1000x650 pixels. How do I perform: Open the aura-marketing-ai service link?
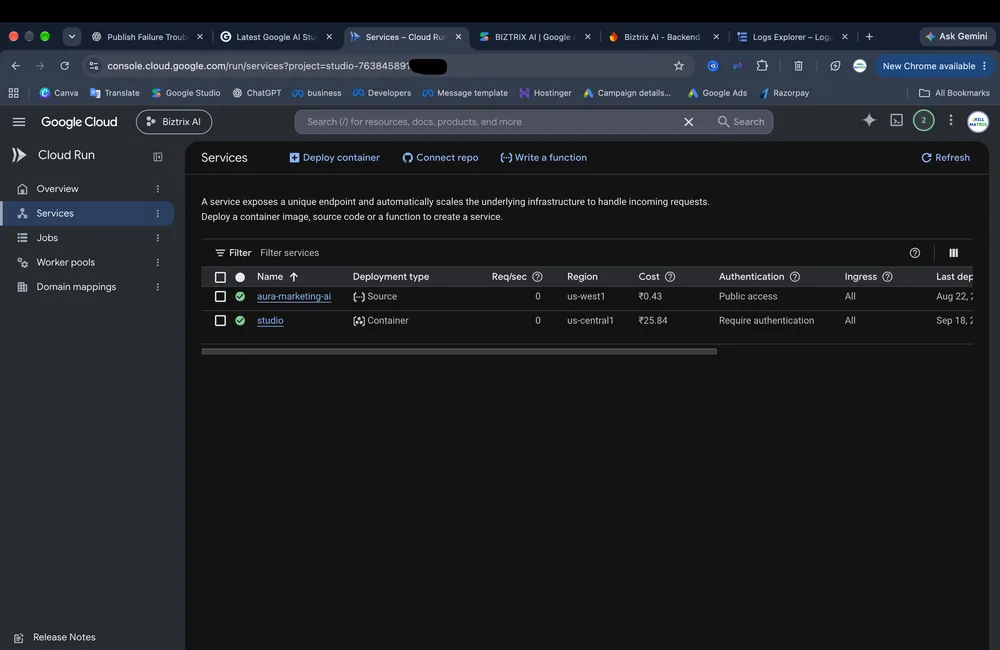[x=294, y=297]
